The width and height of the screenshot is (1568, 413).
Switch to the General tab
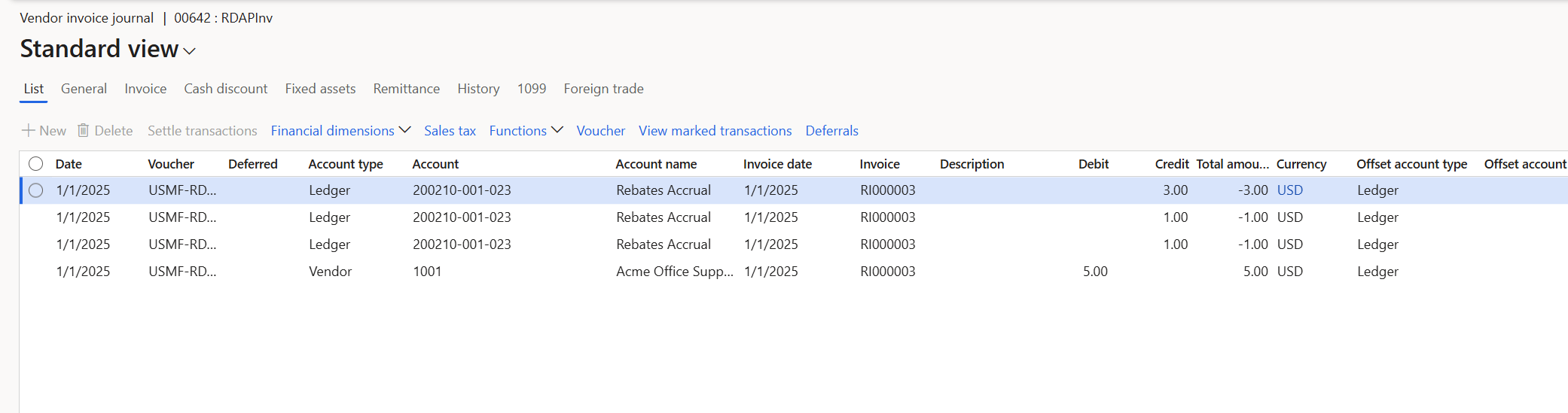[84, 89]
